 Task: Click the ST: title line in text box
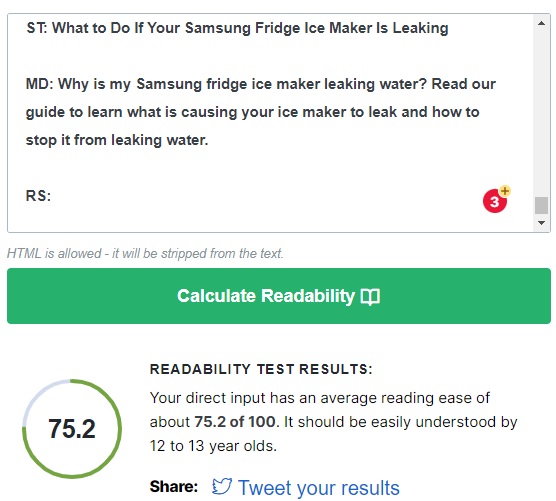tap(238, 28)
